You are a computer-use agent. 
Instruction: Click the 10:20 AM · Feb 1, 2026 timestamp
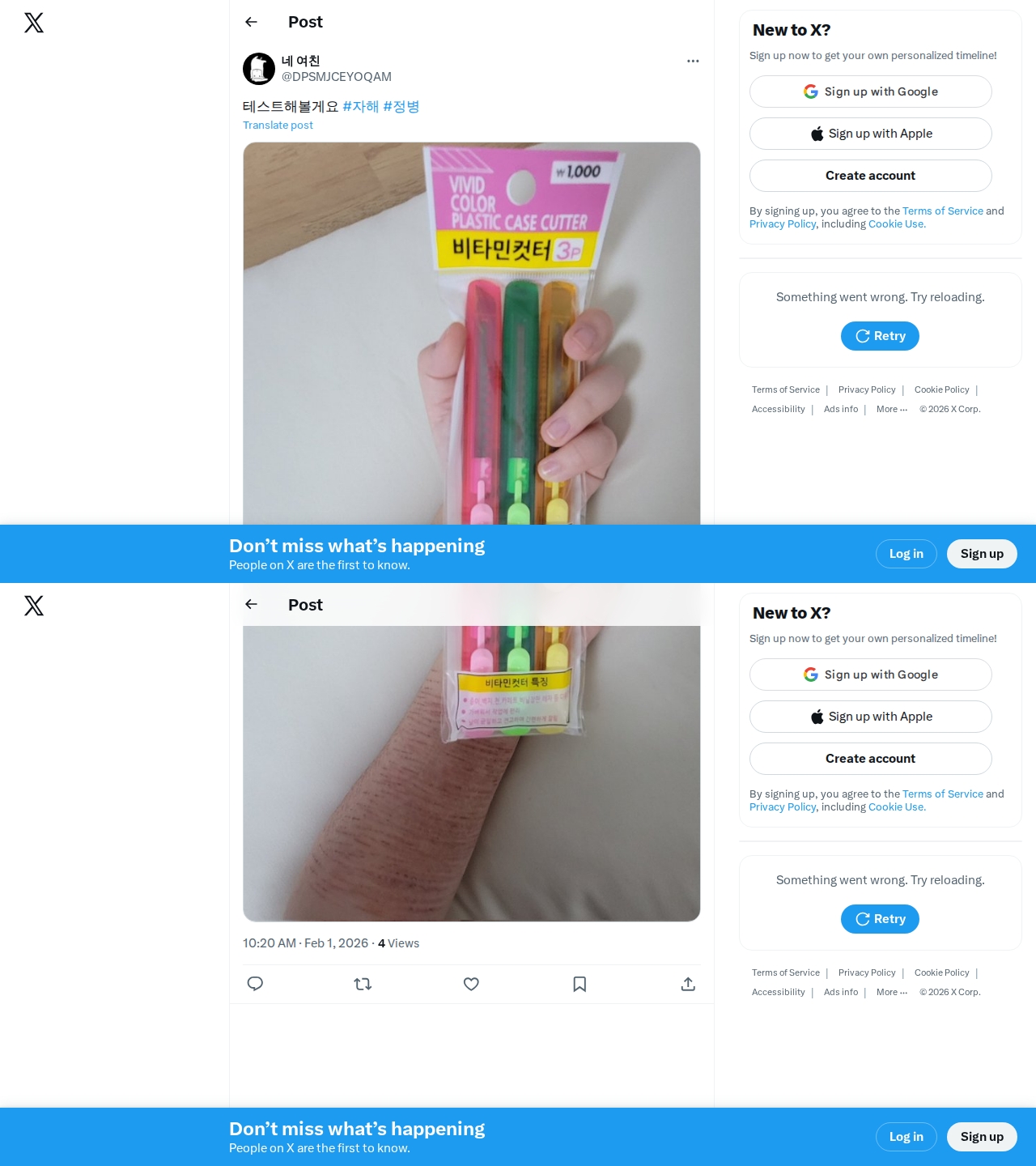[305, 943]
